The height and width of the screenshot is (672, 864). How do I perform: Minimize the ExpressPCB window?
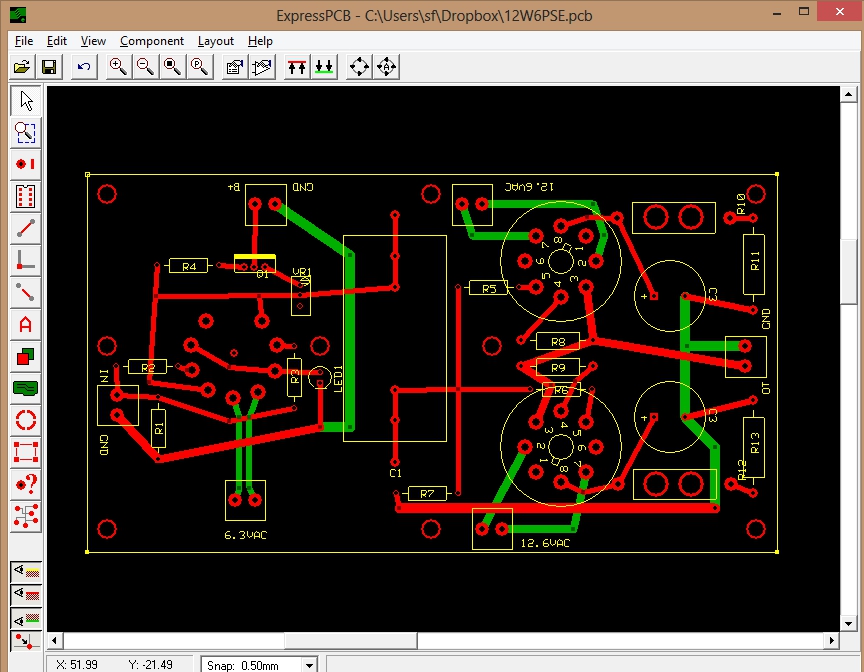(777, 13)
